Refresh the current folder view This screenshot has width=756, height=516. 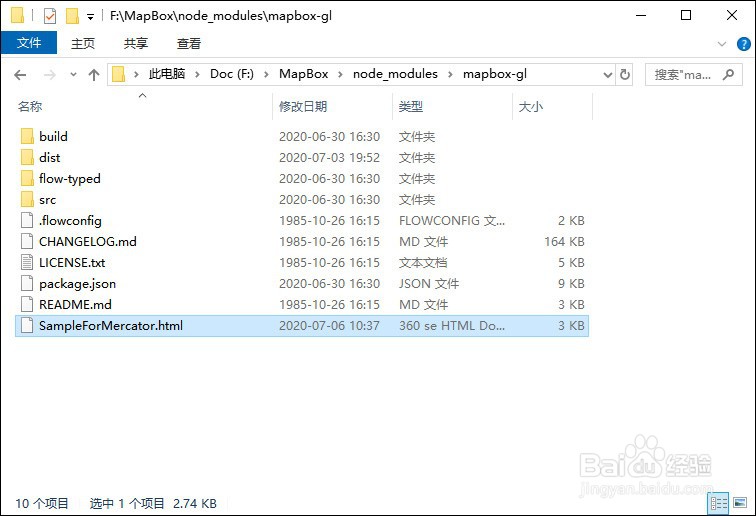[x=625, y=75]
